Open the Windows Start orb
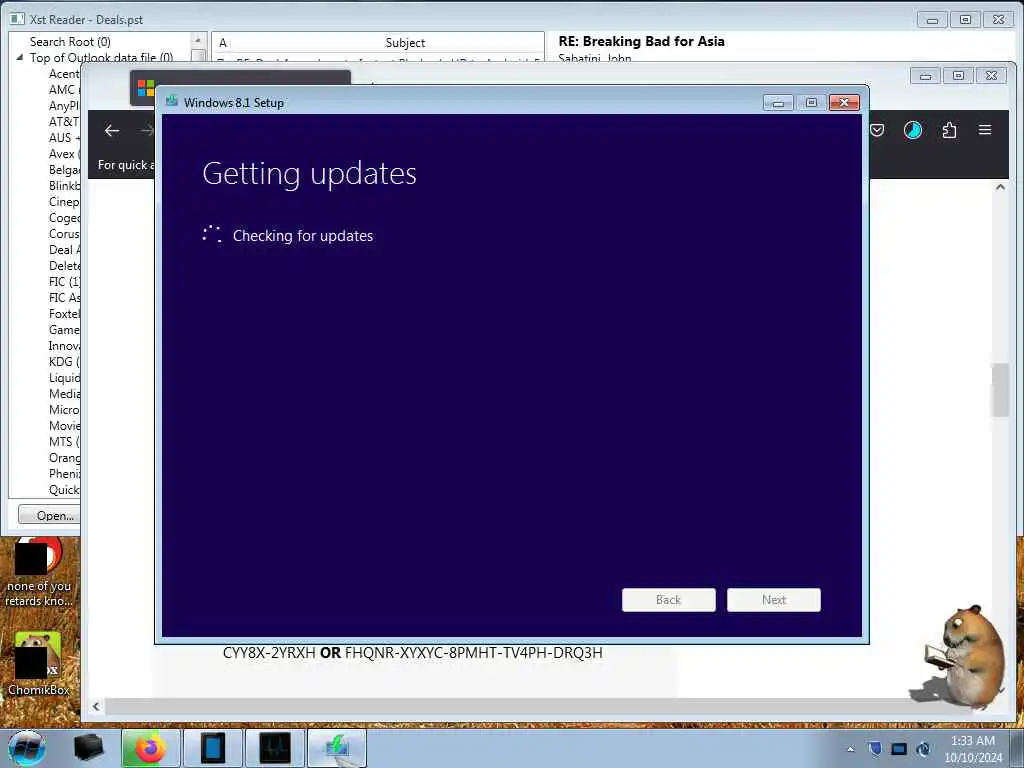The image size is (1024, 768). (x=27, y=748)
